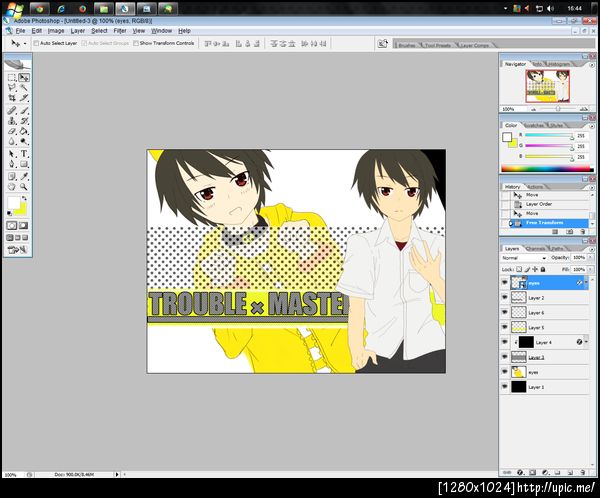Select the Shape tool
Viewport: 600px width, 498px height.
pyautogui.click(x=24, y=164)
